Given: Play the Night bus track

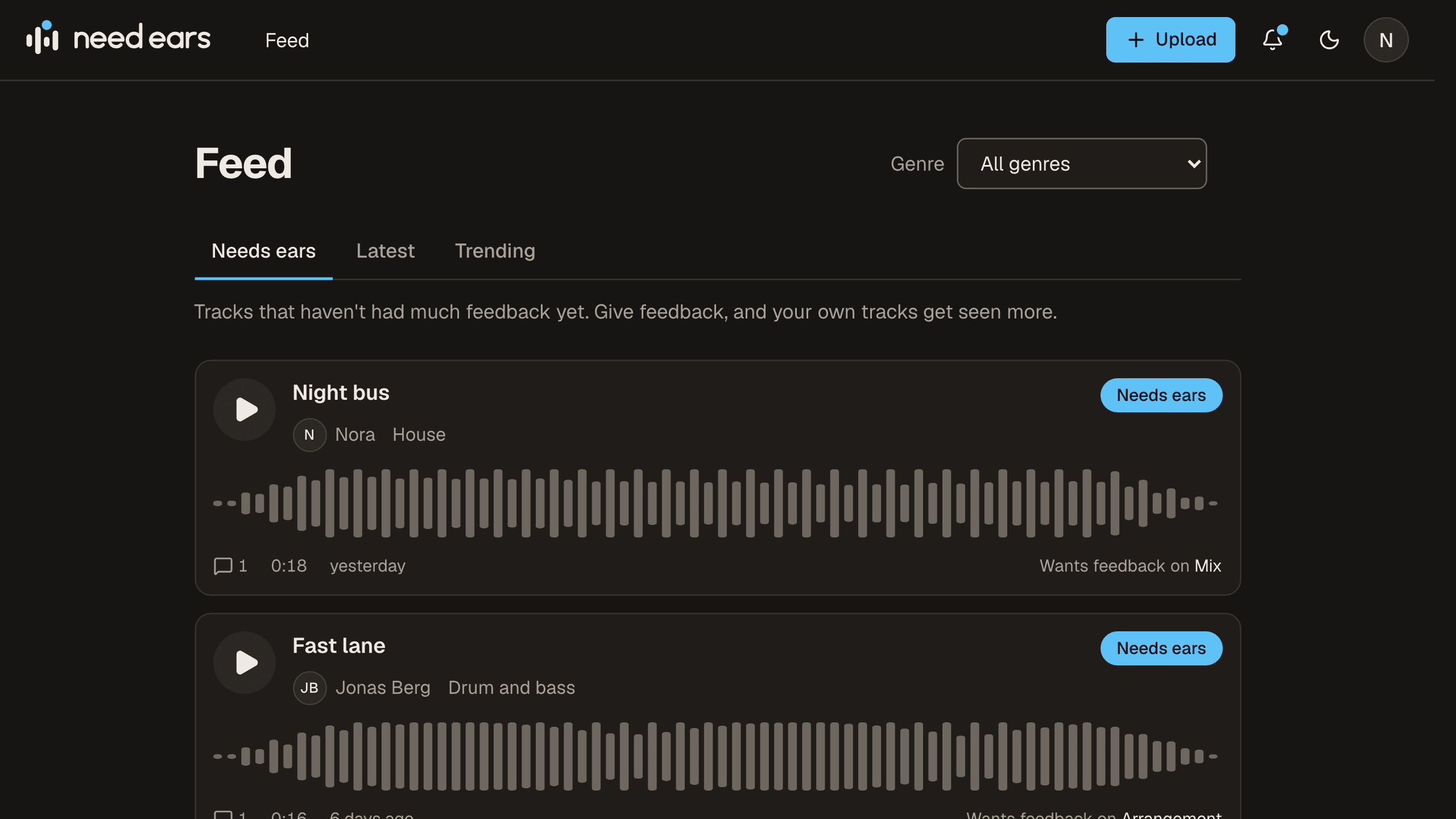Looking at the screenshot, I should [x=245, y=409].
